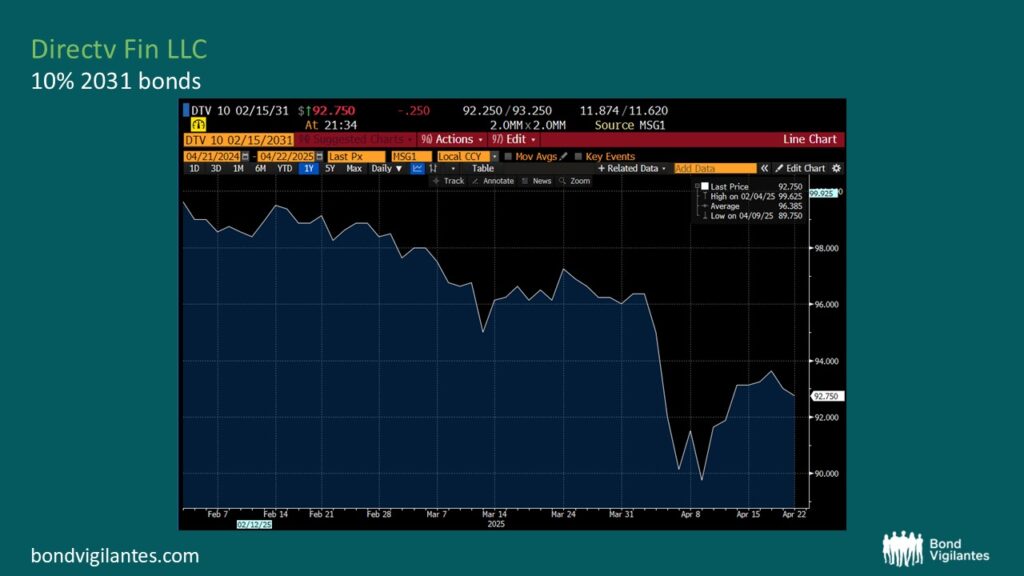Select the 1D time range

(x=194, y=168)
